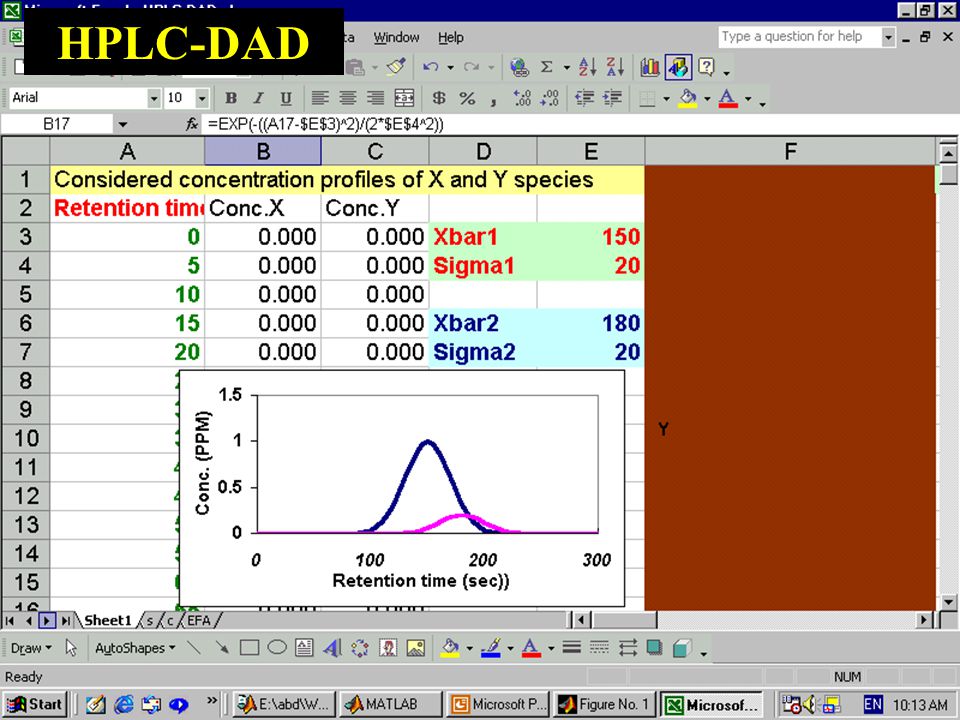Align cell text right

click(375, 98)
